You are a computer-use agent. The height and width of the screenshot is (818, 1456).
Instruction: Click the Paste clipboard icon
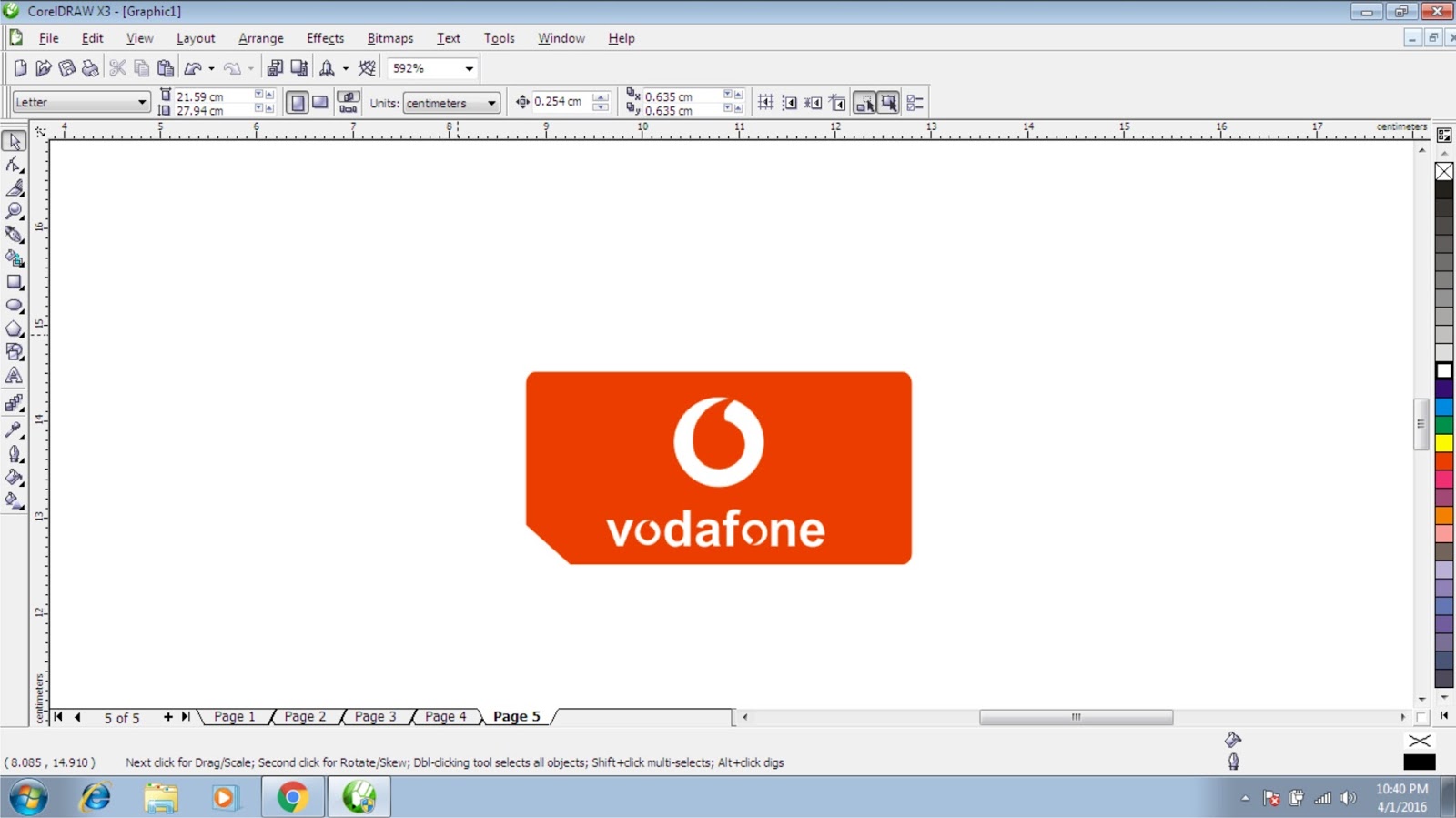pos(165,68)
